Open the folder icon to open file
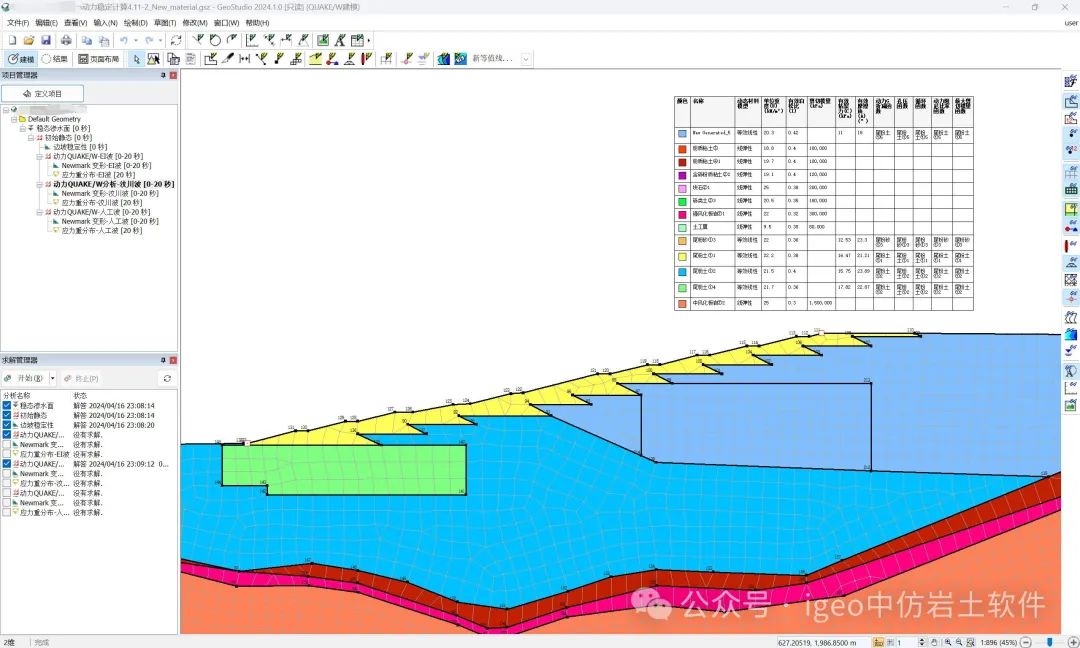This screenshot has height=648, width=1080. coord(29,40)
